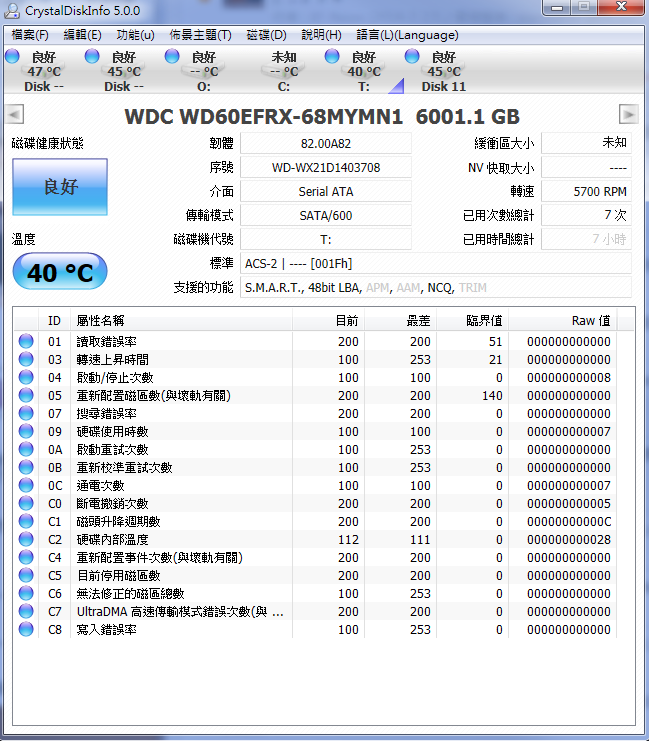This screenshot has width=649, height=741.
Task: Click the NV 快取大小 value field
Action: 586,167
